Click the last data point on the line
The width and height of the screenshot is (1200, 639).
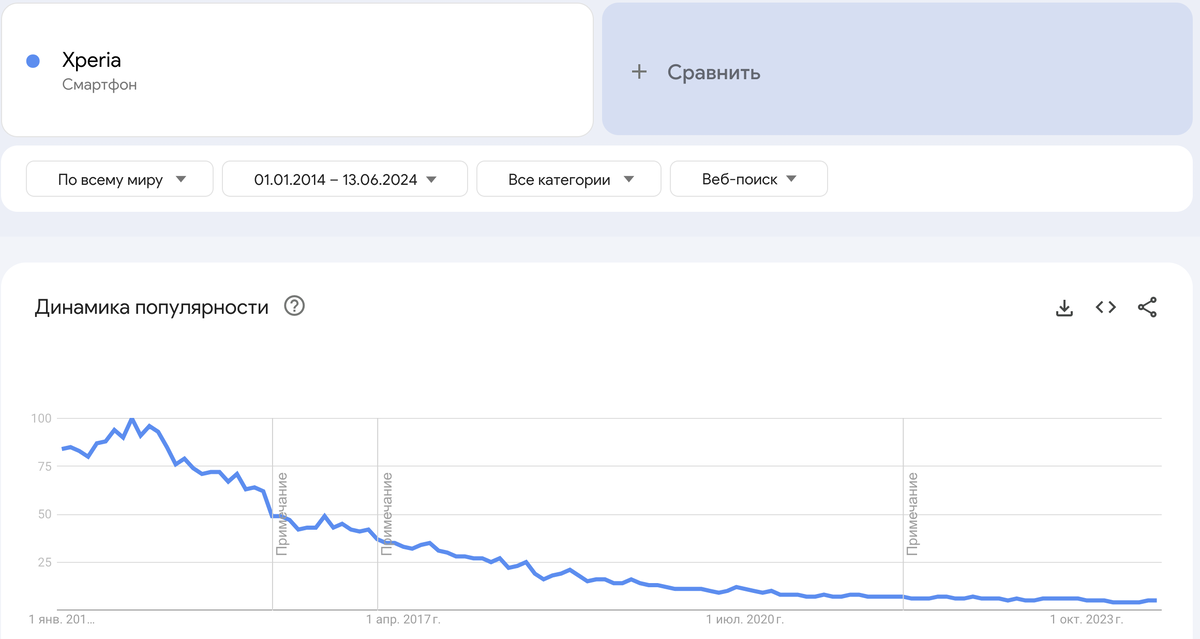pos(1156,600)
